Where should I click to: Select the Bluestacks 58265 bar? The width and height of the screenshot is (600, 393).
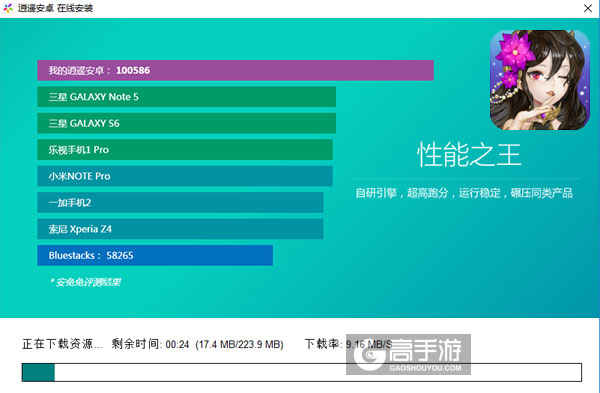[155, 255]
